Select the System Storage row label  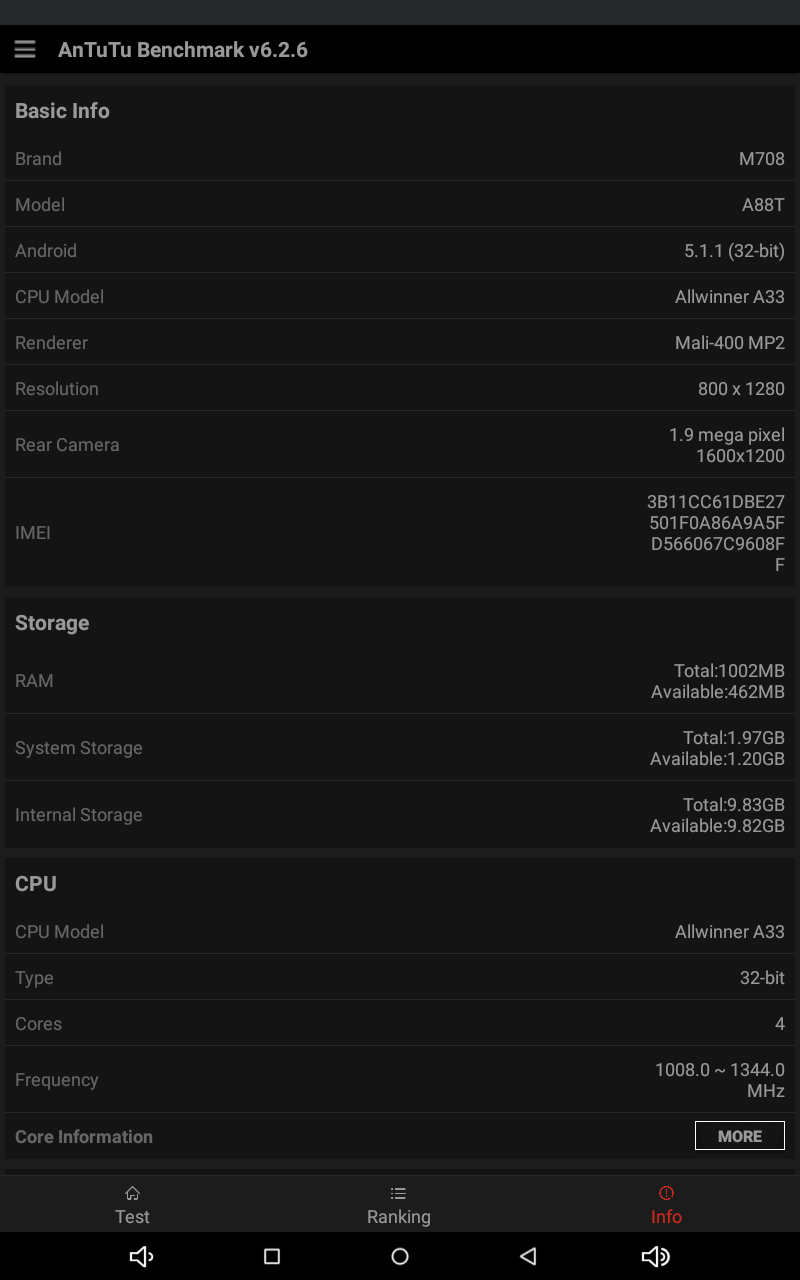(79, 748)
